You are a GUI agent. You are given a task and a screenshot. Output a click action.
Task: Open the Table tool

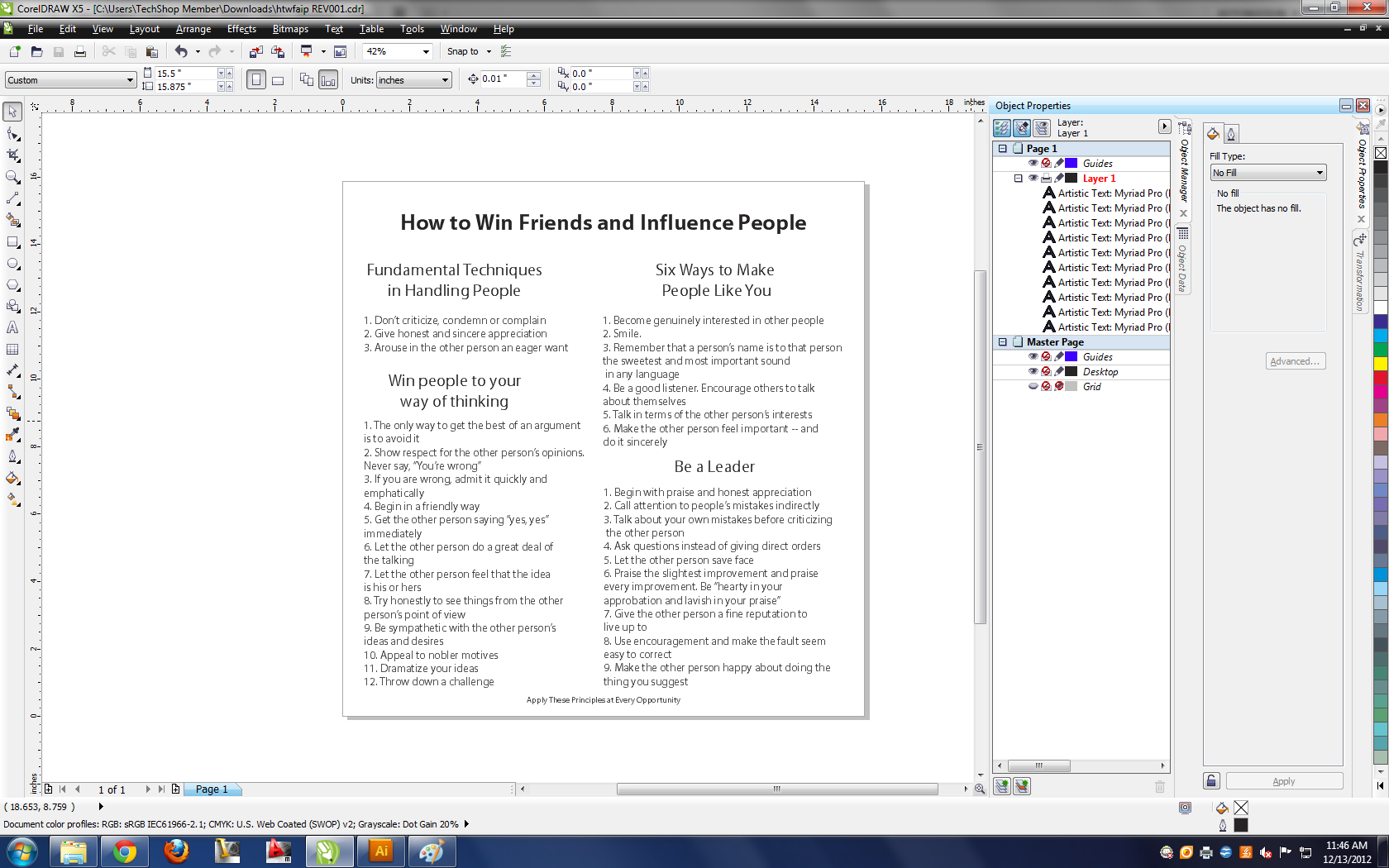[12, 349]
